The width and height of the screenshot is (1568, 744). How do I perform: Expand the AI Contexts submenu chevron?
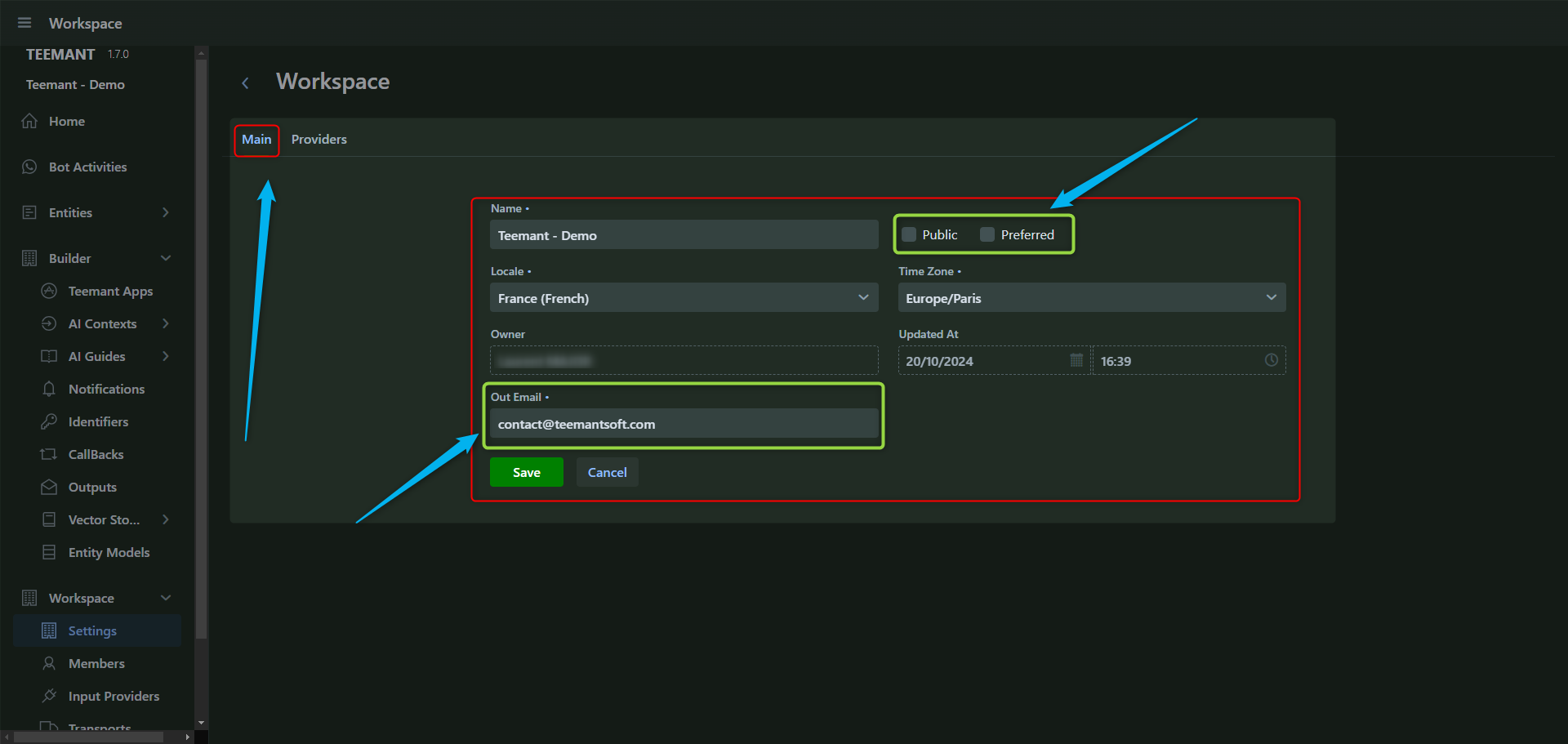166,323
